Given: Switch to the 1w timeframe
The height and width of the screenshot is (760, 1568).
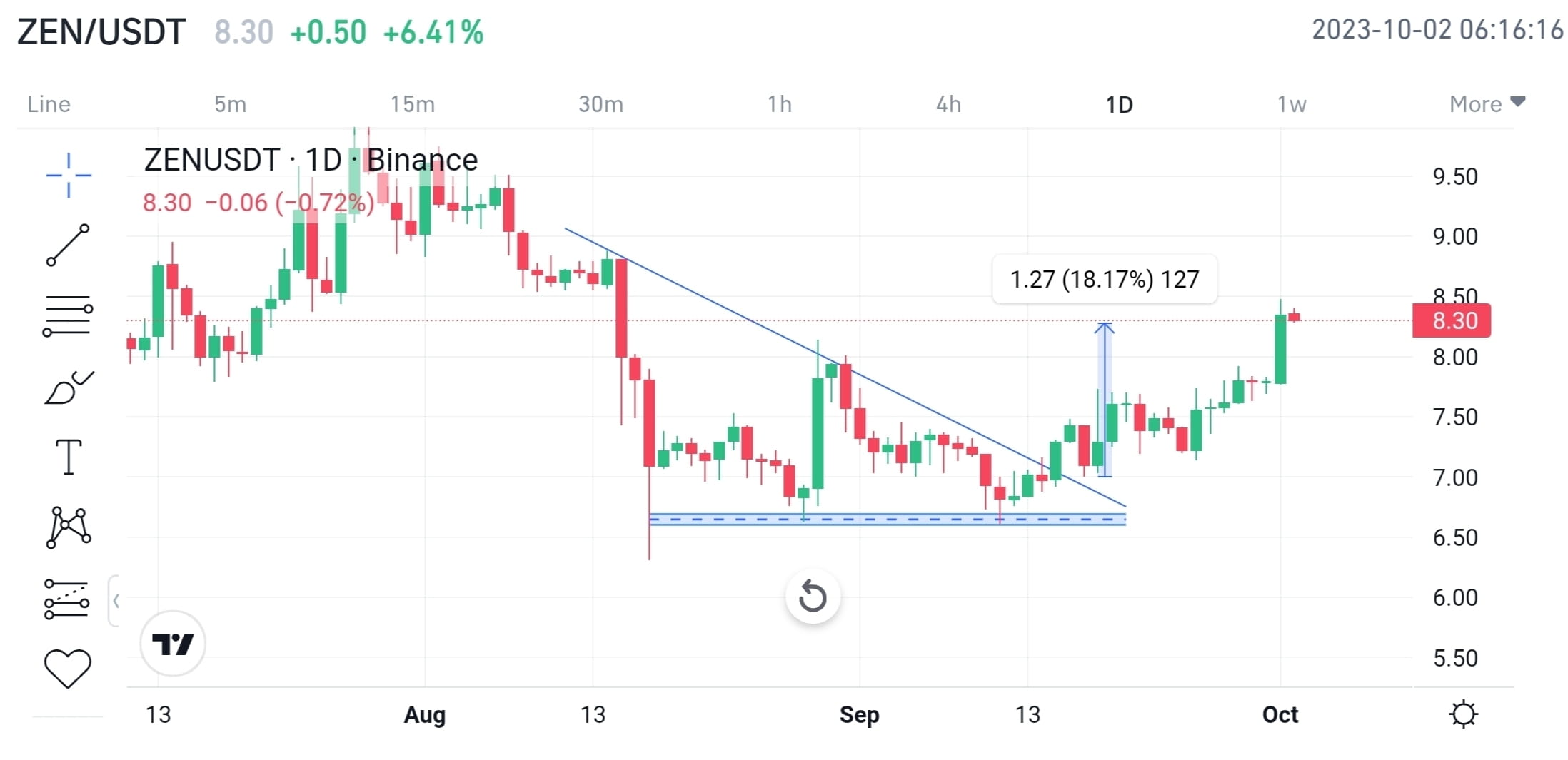Looking at the screenshot, I should [x=1292, y=104].
